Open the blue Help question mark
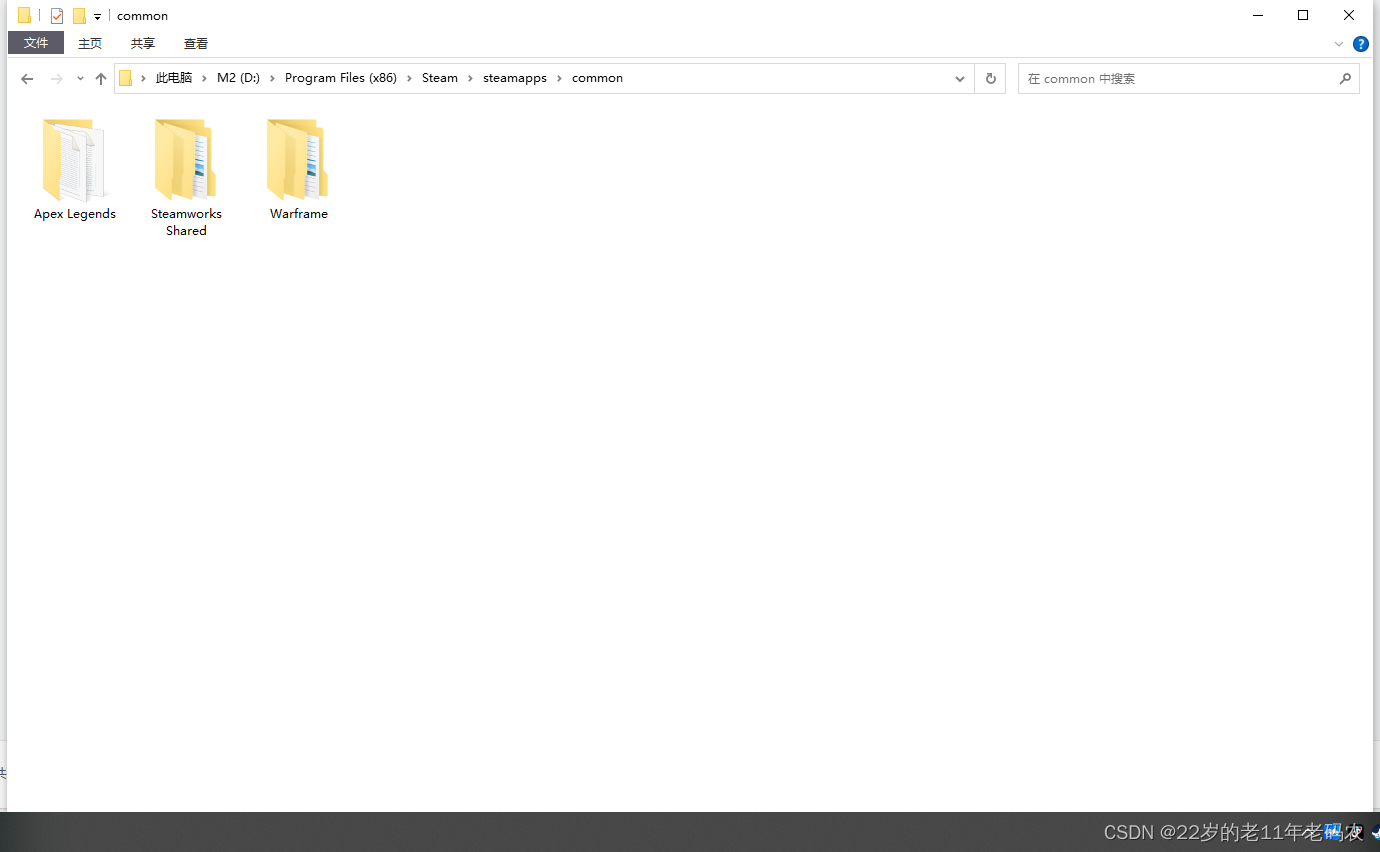The width and height of the screenshot is (1380, 852). coord(1361,44)
